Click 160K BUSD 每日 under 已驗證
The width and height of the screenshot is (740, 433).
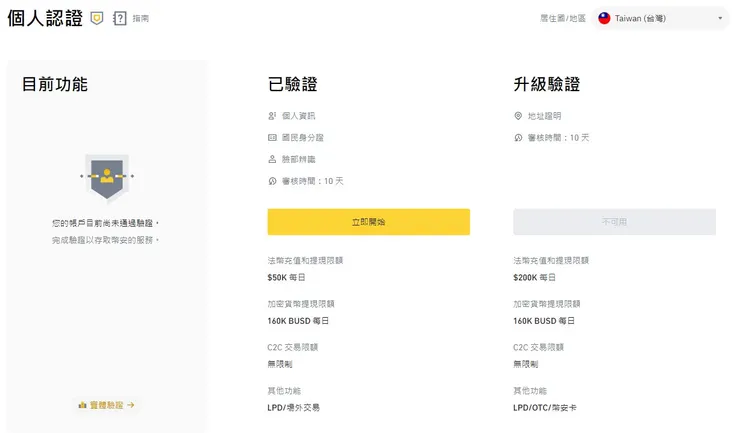pos(298,321)
